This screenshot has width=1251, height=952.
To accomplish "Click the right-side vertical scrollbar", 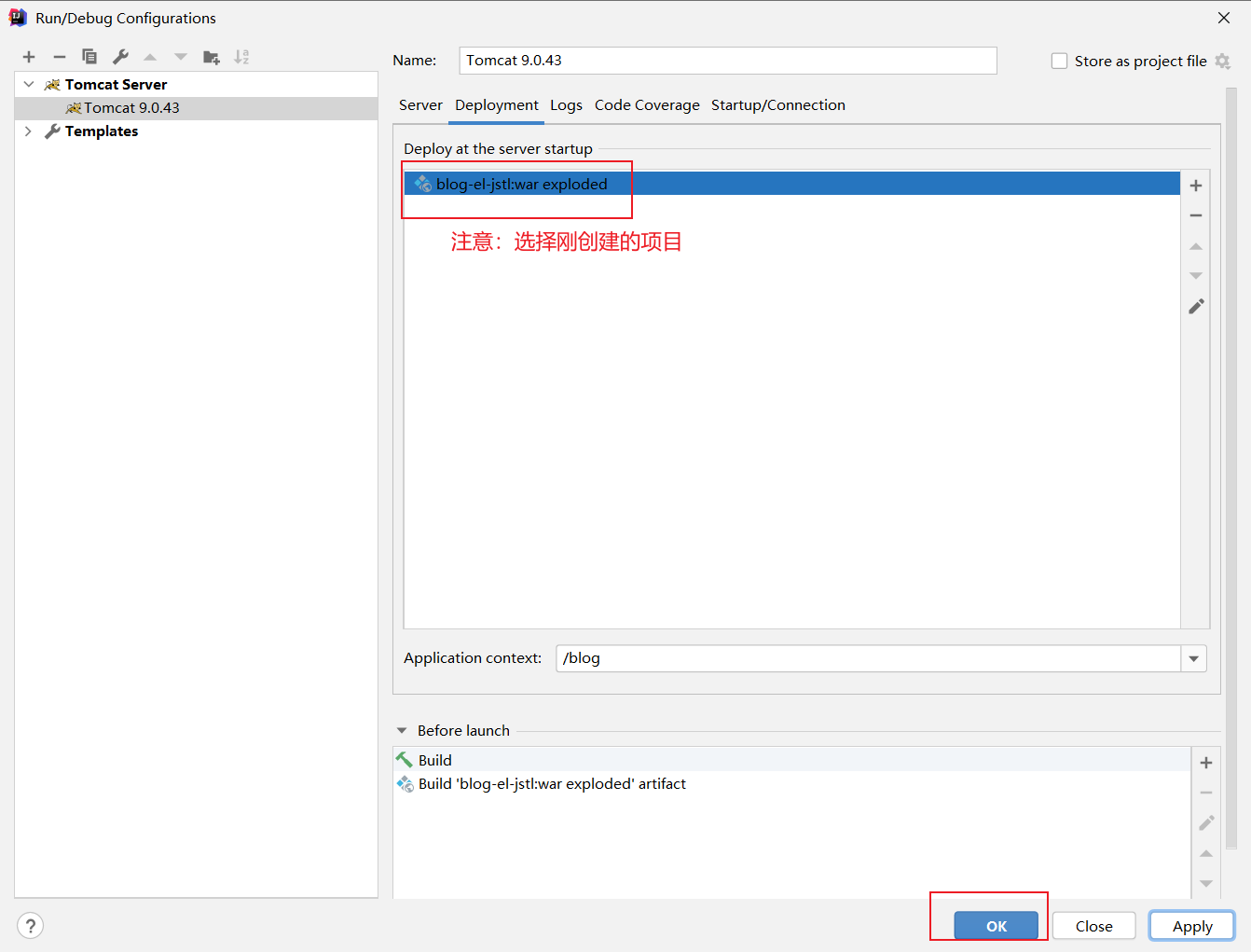I will 1231,466.
